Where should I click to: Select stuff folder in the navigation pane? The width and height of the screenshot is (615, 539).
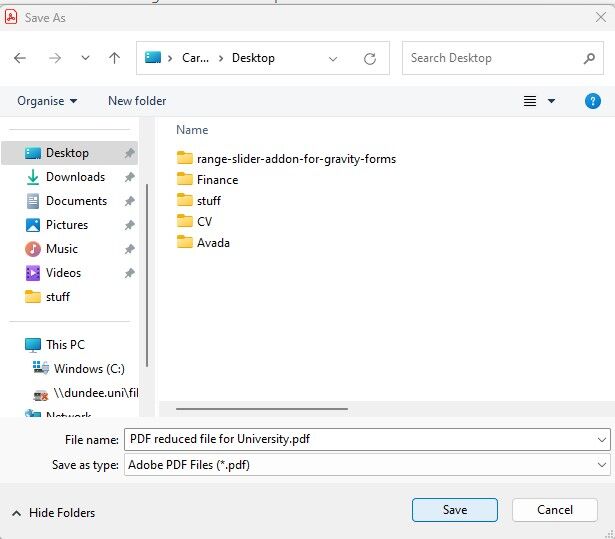point(69,297)
